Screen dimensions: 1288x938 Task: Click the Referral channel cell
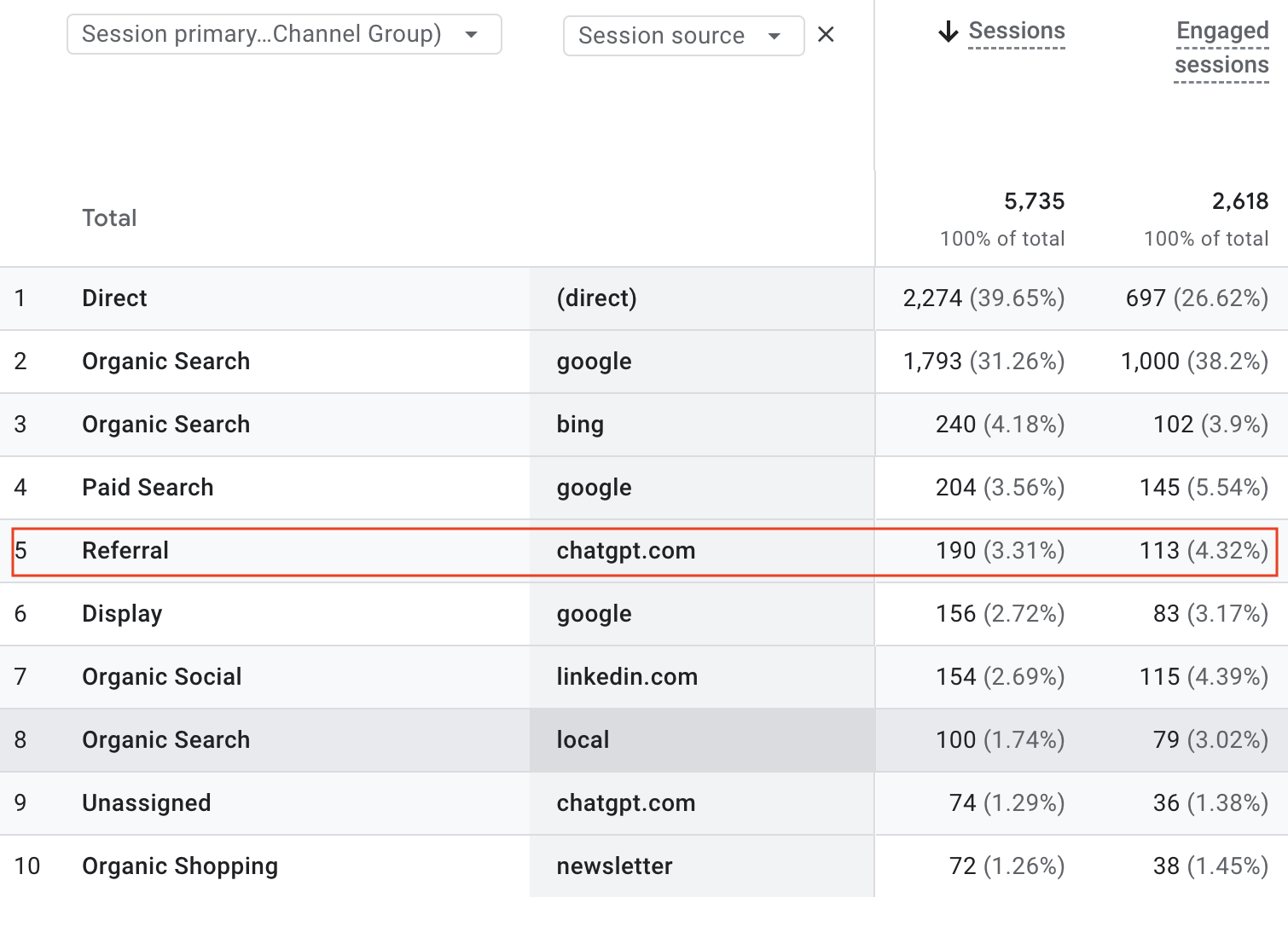(125, 551)
